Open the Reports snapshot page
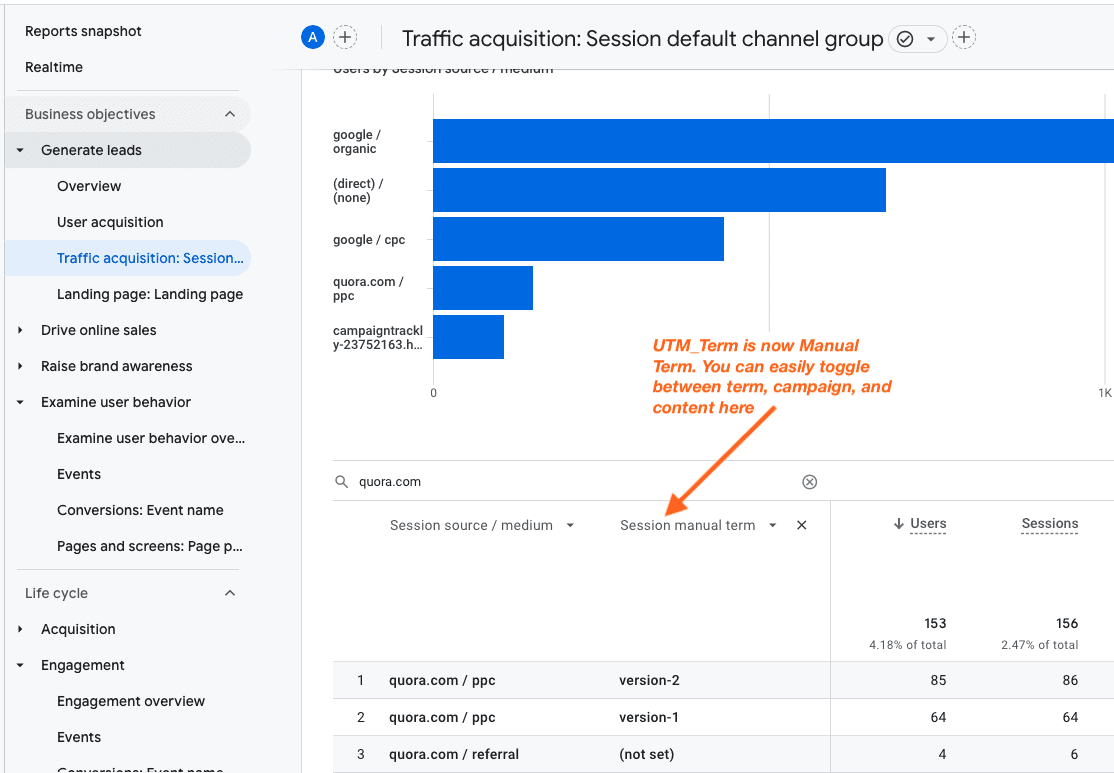 pos(83,31)
